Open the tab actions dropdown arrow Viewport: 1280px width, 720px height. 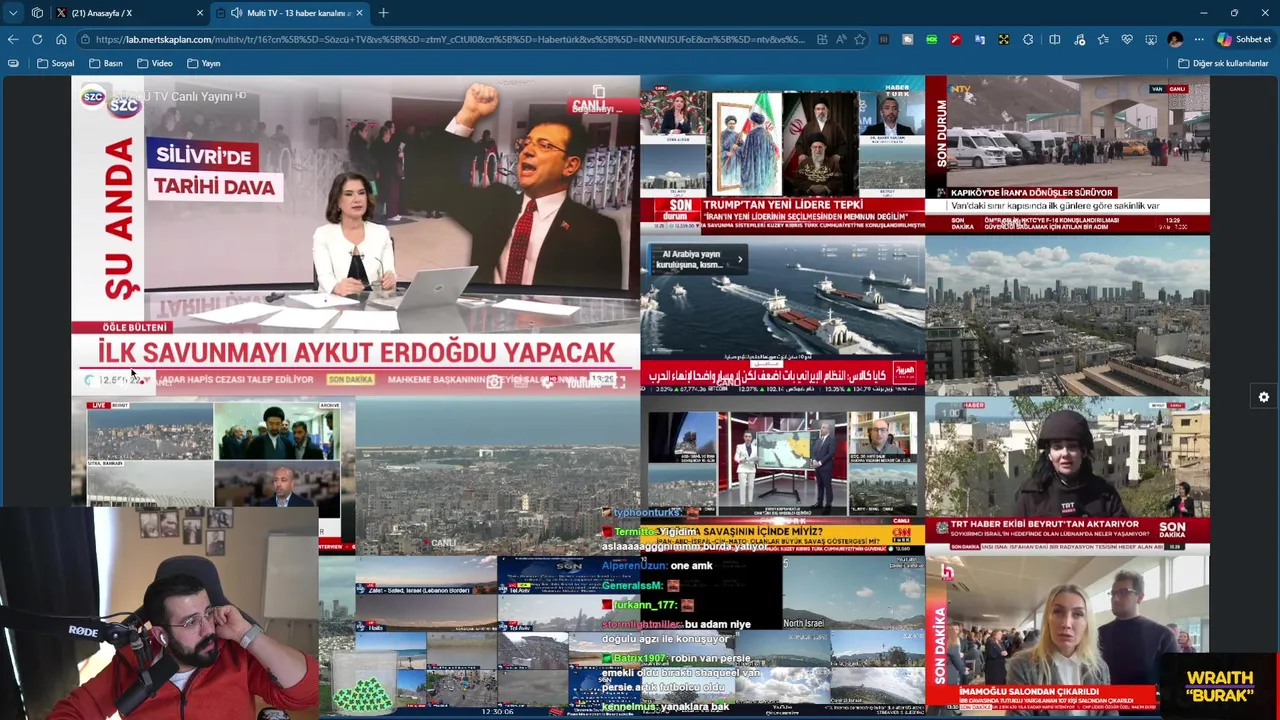pos(13,13)
